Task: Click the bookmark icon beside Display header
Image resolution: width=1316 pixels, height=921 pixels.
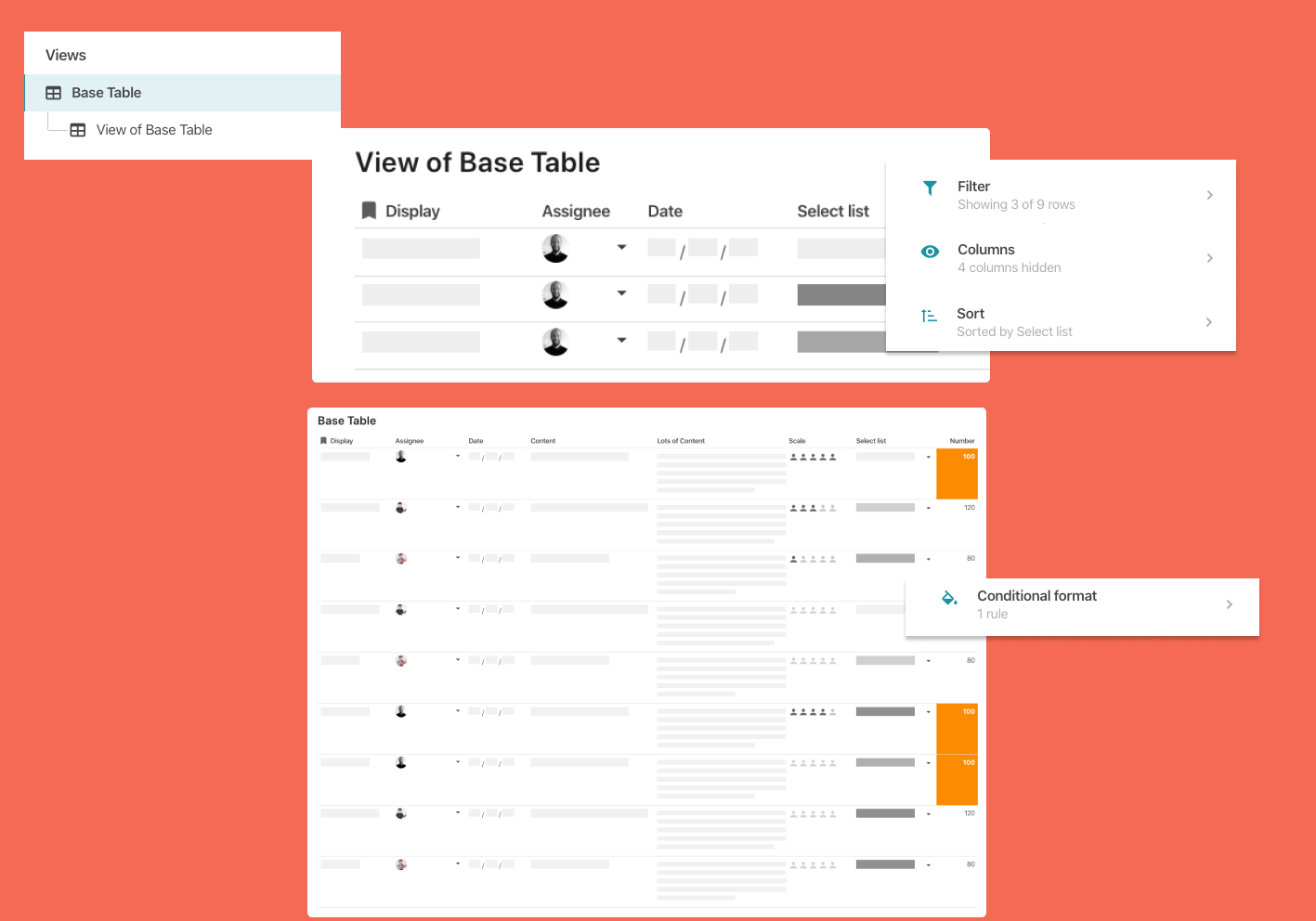Action: tap(369, 211)
